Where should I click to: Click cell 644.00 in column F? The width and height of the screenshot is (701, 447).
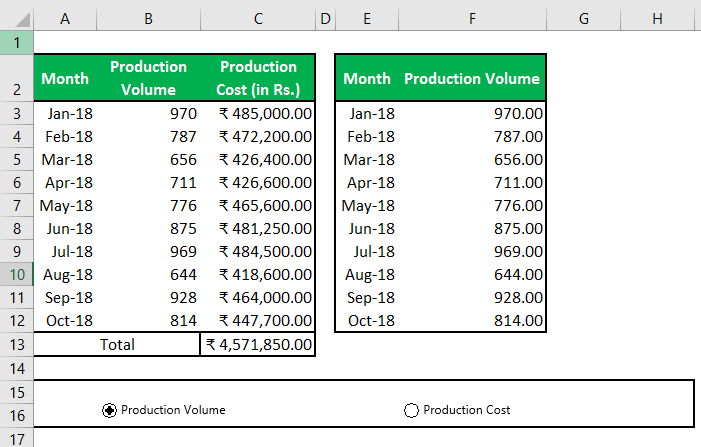click(472, 274)
